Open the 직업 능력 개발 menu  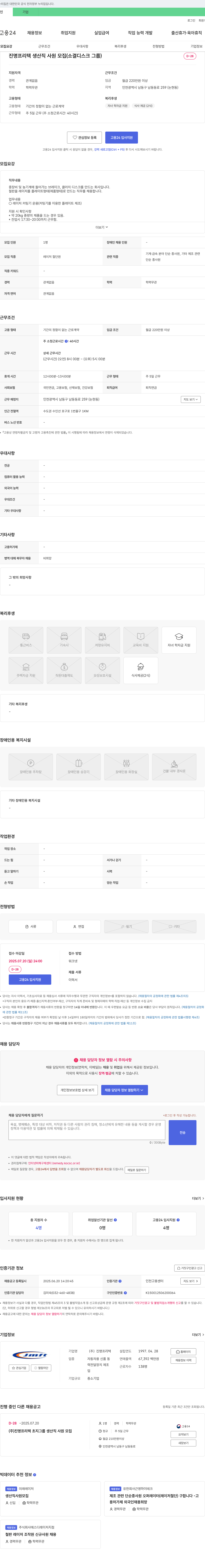[x=140, y=33]
